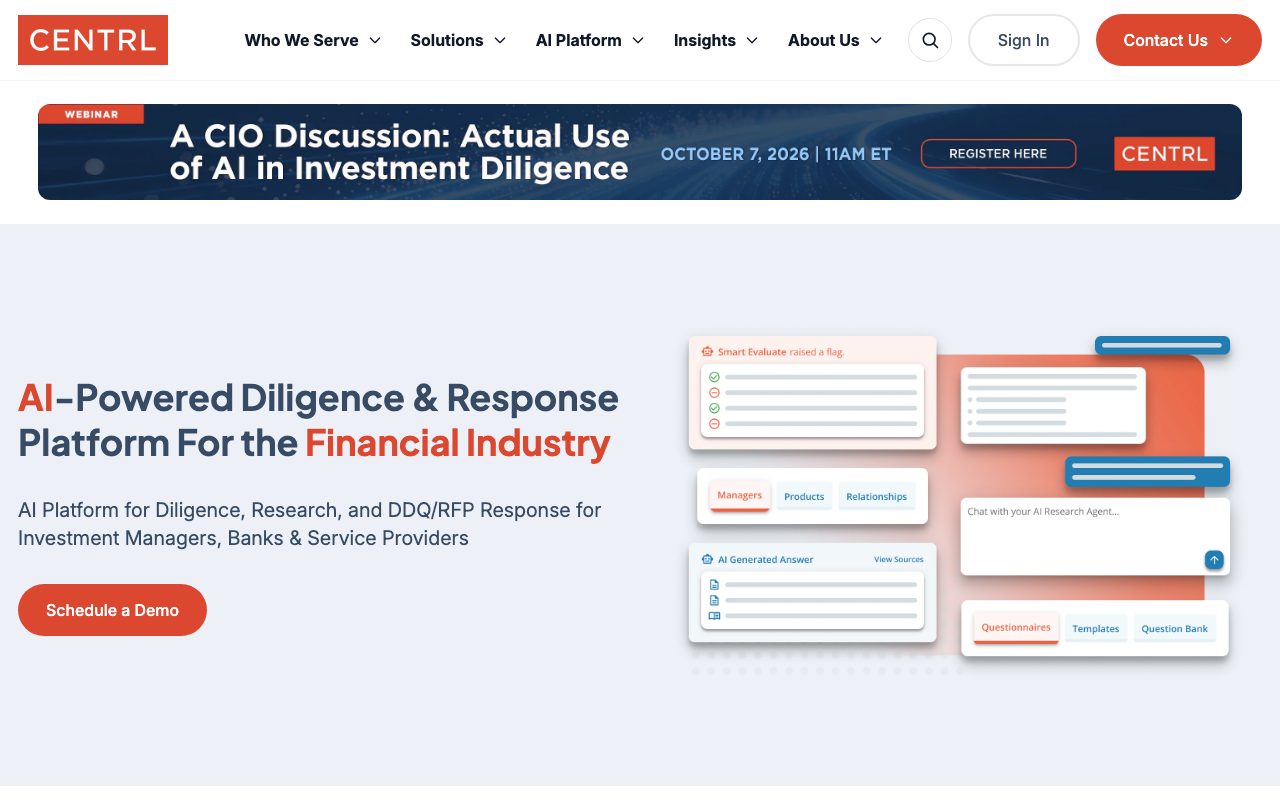Viewport: 1280px width, 800px height.
Task: Select the Products tab in the illustration
Action: (x=804, y=497)
